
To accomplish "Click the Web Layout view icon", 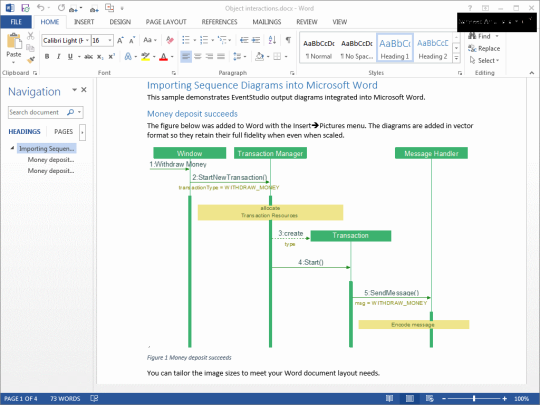I will (x=429, y=398).
